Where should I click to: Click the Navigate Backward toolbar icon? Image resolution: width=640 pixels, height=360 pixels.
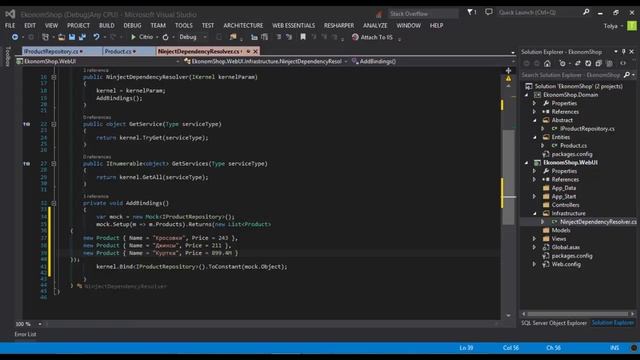point(15,37)
